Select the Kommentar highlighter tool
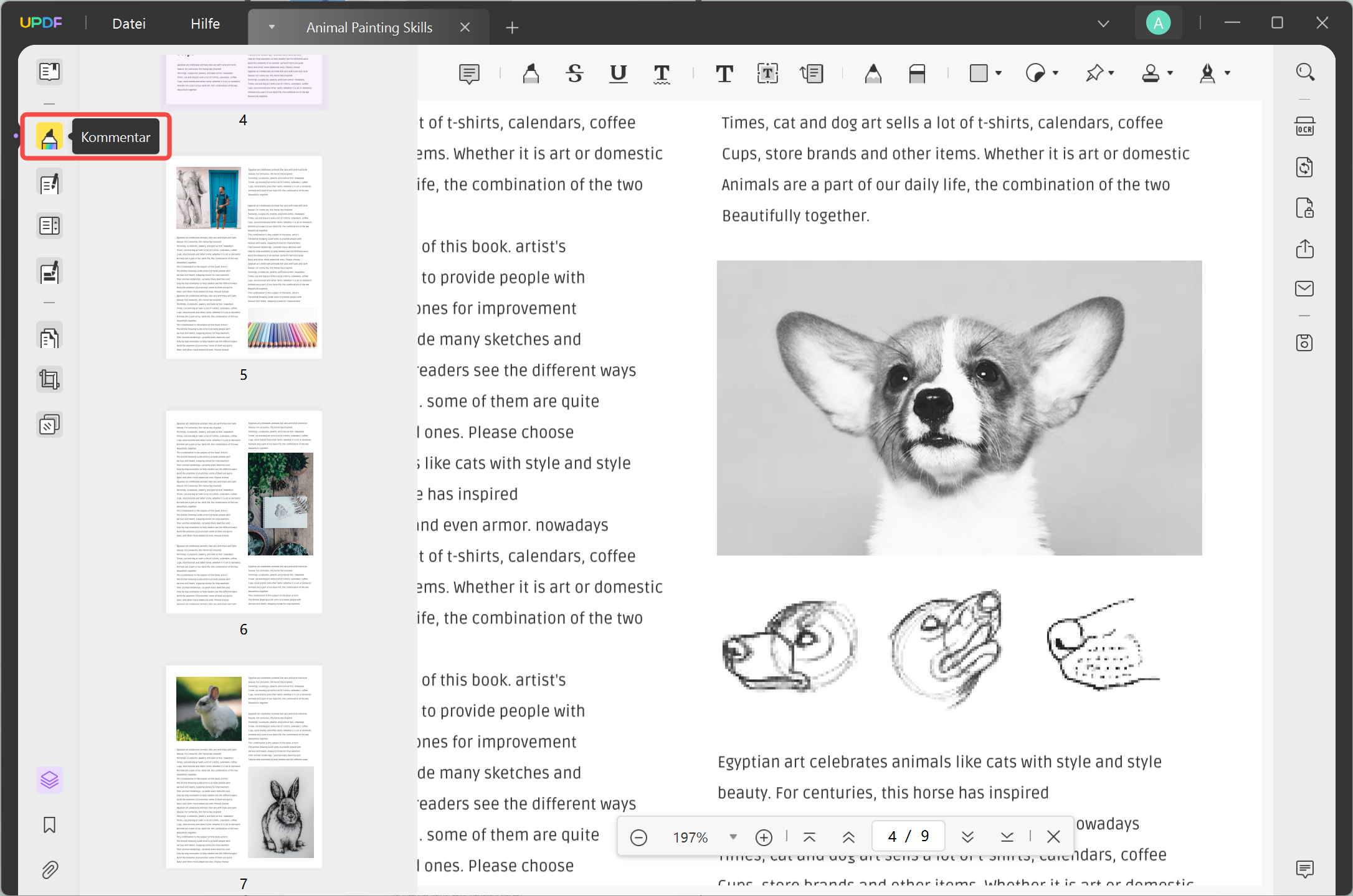This screenshot has height=896, width=1353. pos(49,136)
